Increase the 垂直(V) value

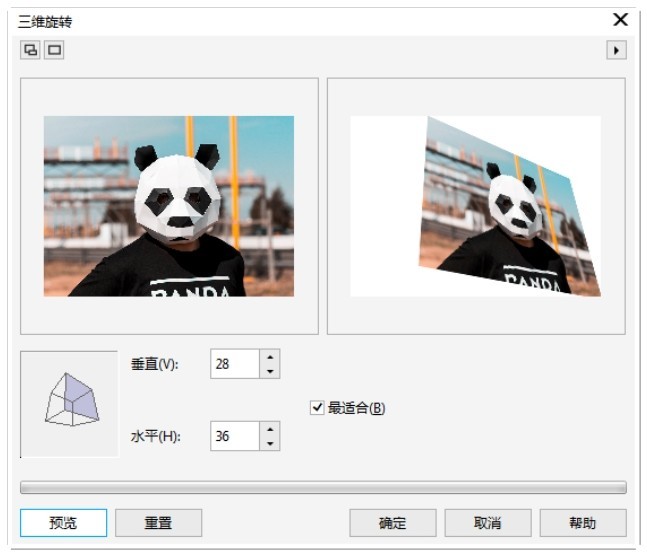point(270,357)
